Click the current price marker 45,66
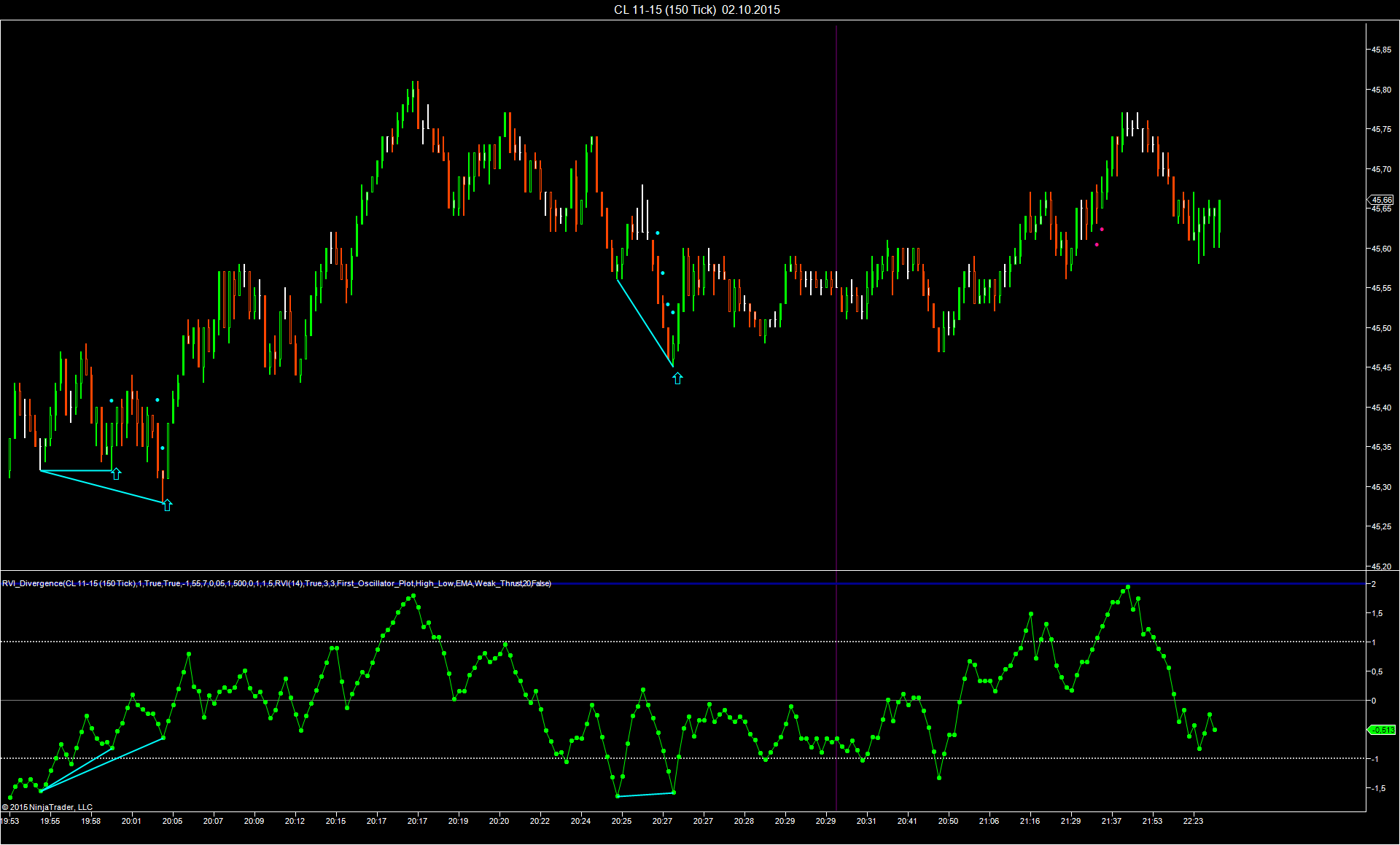 click(1380, 200)
